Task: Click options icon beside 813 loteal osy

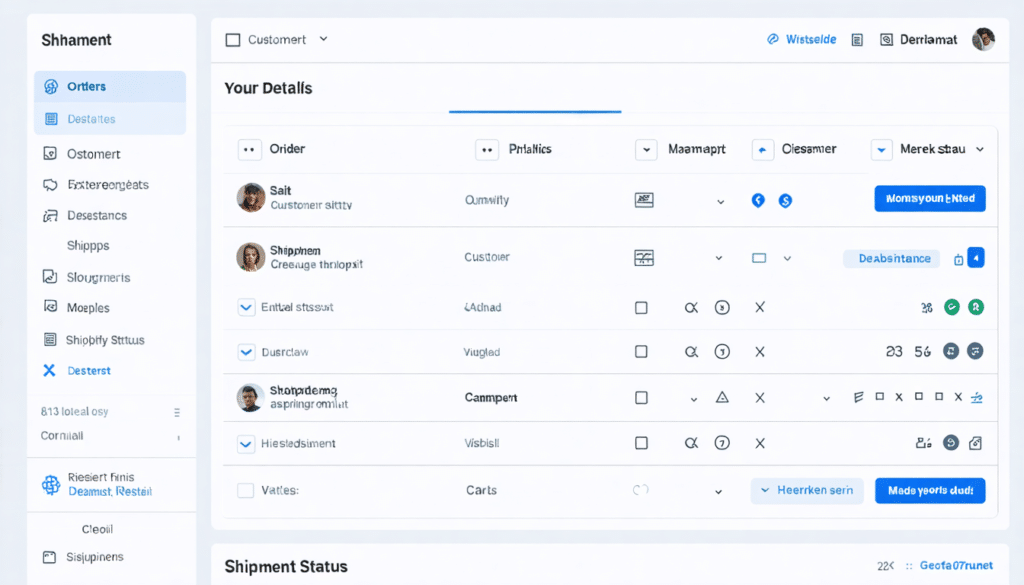Action: coord(177,413)
